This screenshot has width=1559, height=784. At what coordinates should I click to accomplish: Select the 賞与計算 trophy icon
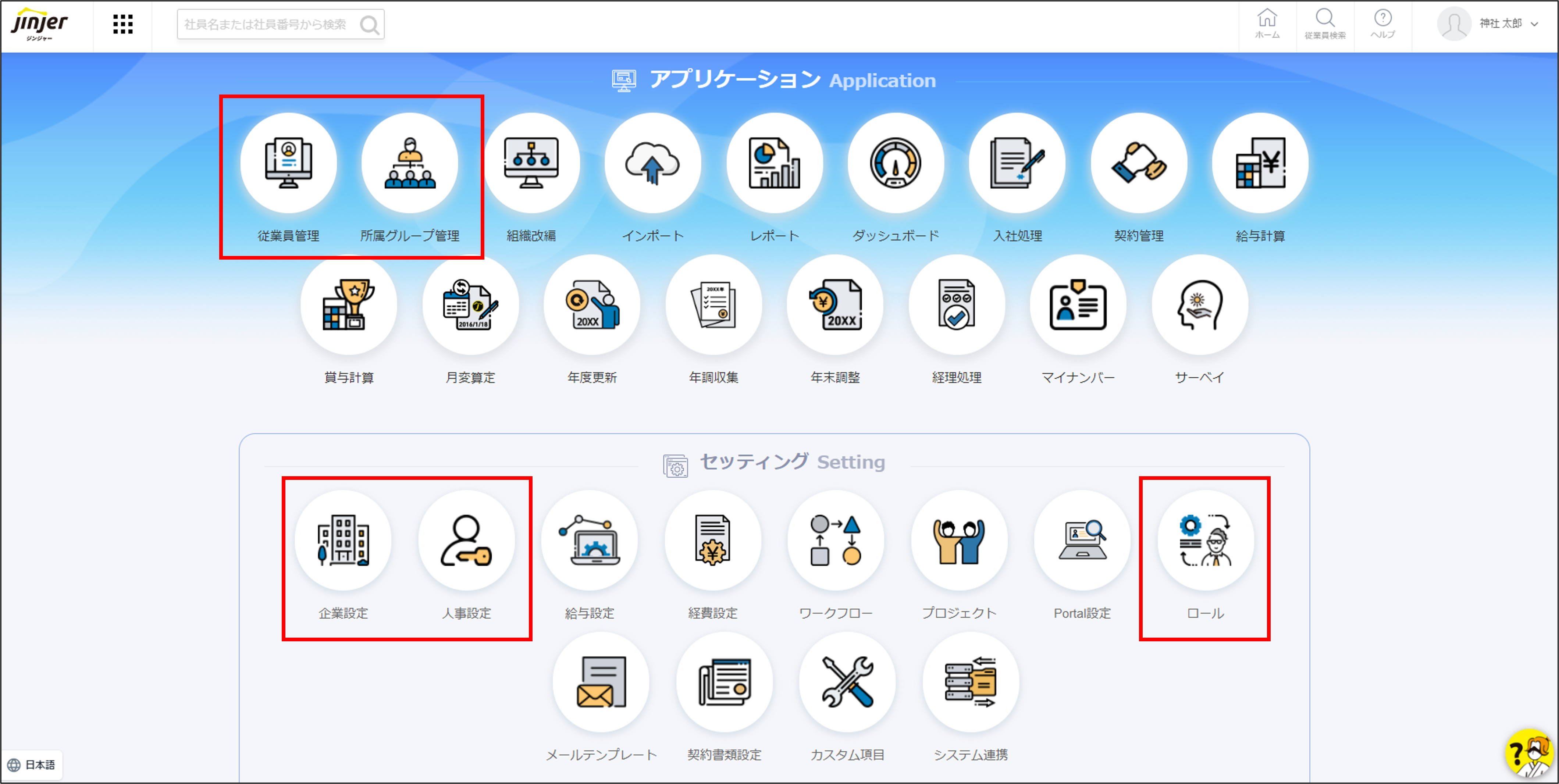tap(349, 305)
